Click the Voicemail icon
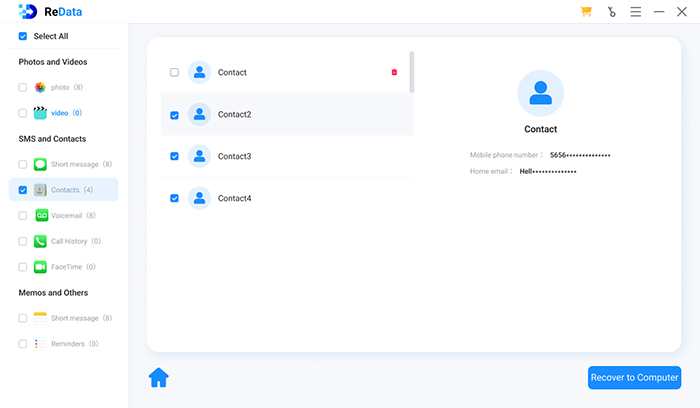 (x=42, y=216)
